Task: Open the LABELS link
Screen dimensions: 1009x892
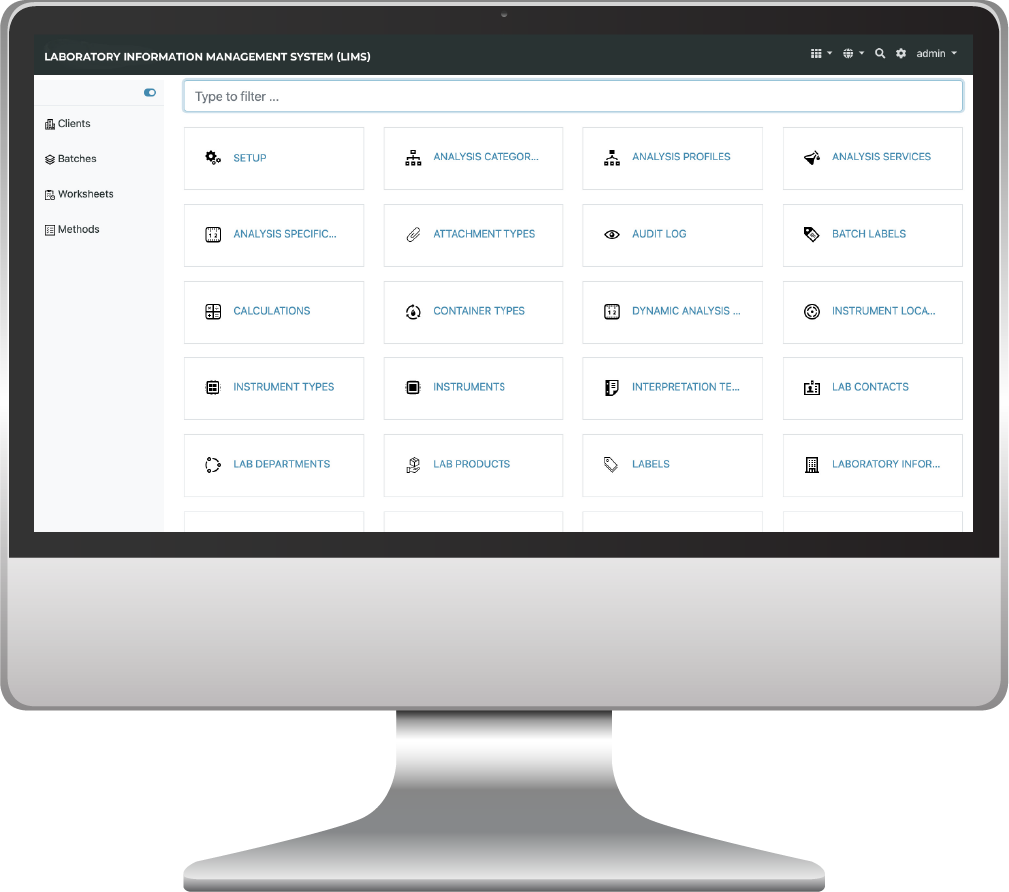Action: click(x=651, y=465)
